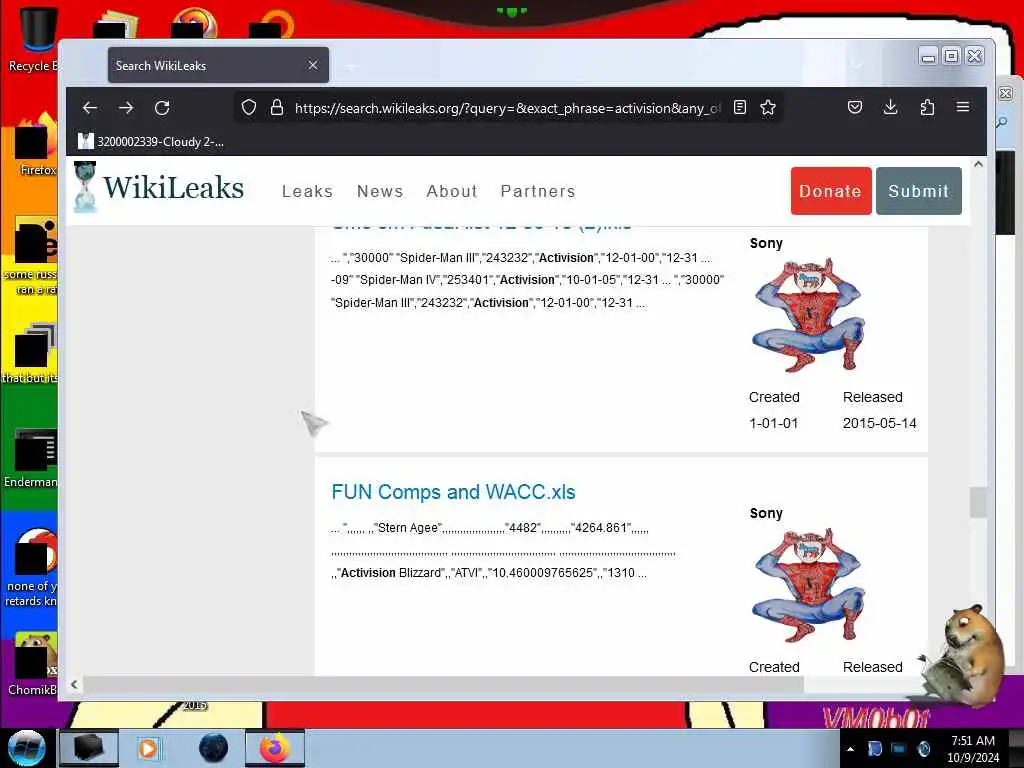Screen dimensions: 1024x768
Task: Open the Windows Start menu
Action: pos(26,748)
